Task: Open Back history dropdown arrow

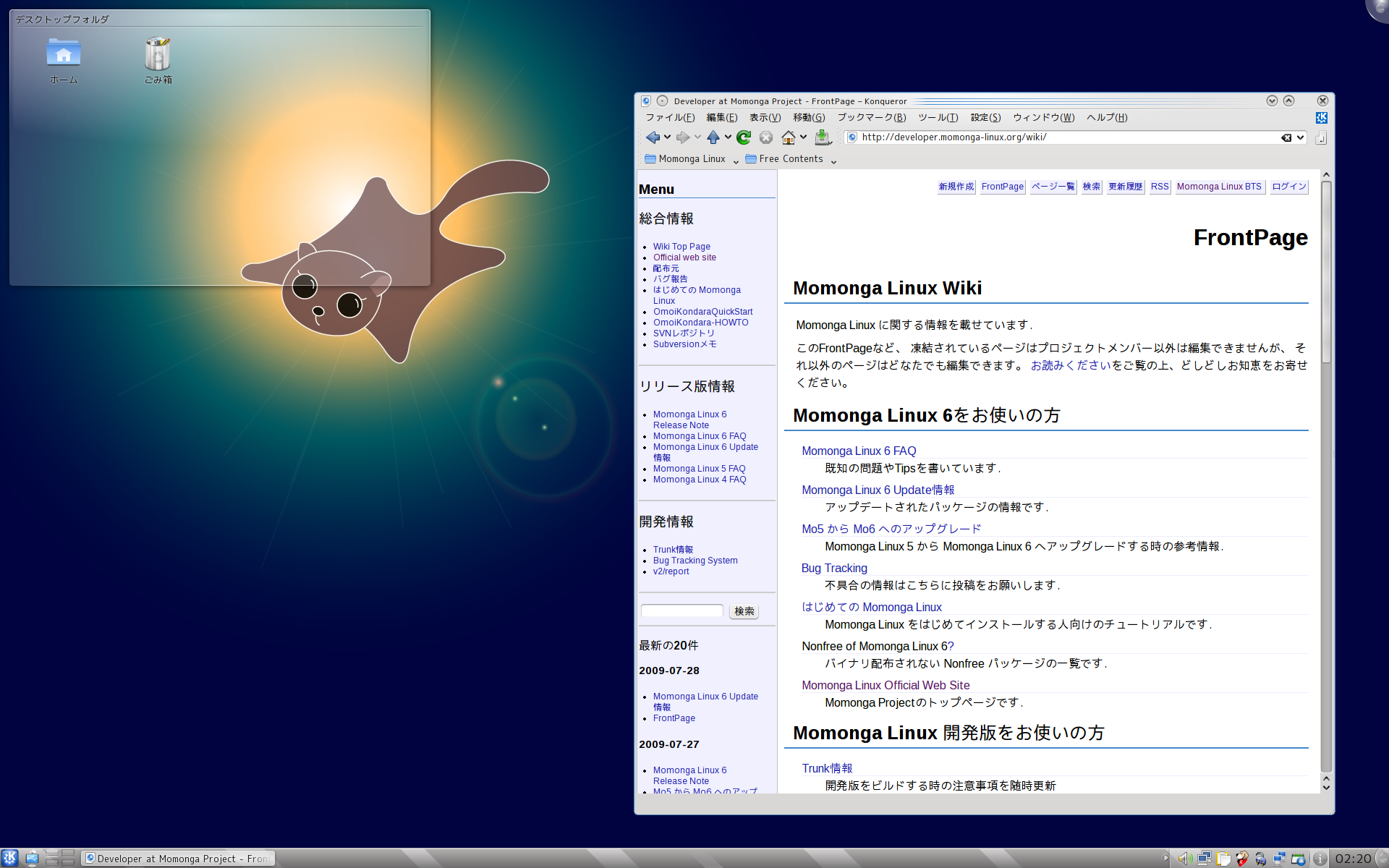Action: [x=667, y=137]
